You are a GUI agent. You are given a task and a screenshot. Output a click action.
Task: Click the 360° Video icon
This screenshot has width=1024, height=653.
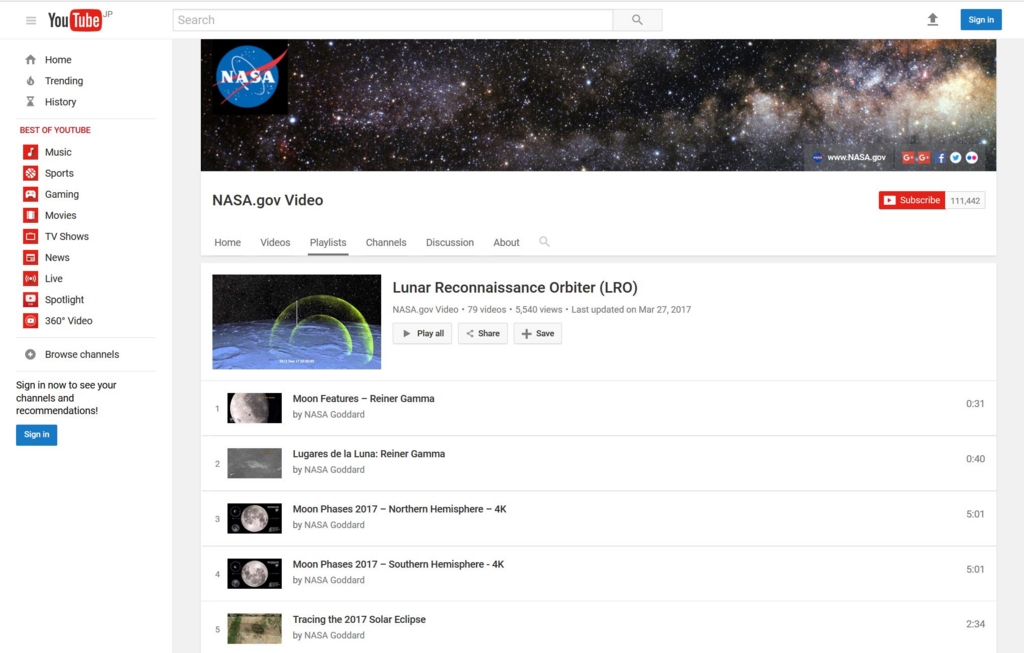(31, 321)
